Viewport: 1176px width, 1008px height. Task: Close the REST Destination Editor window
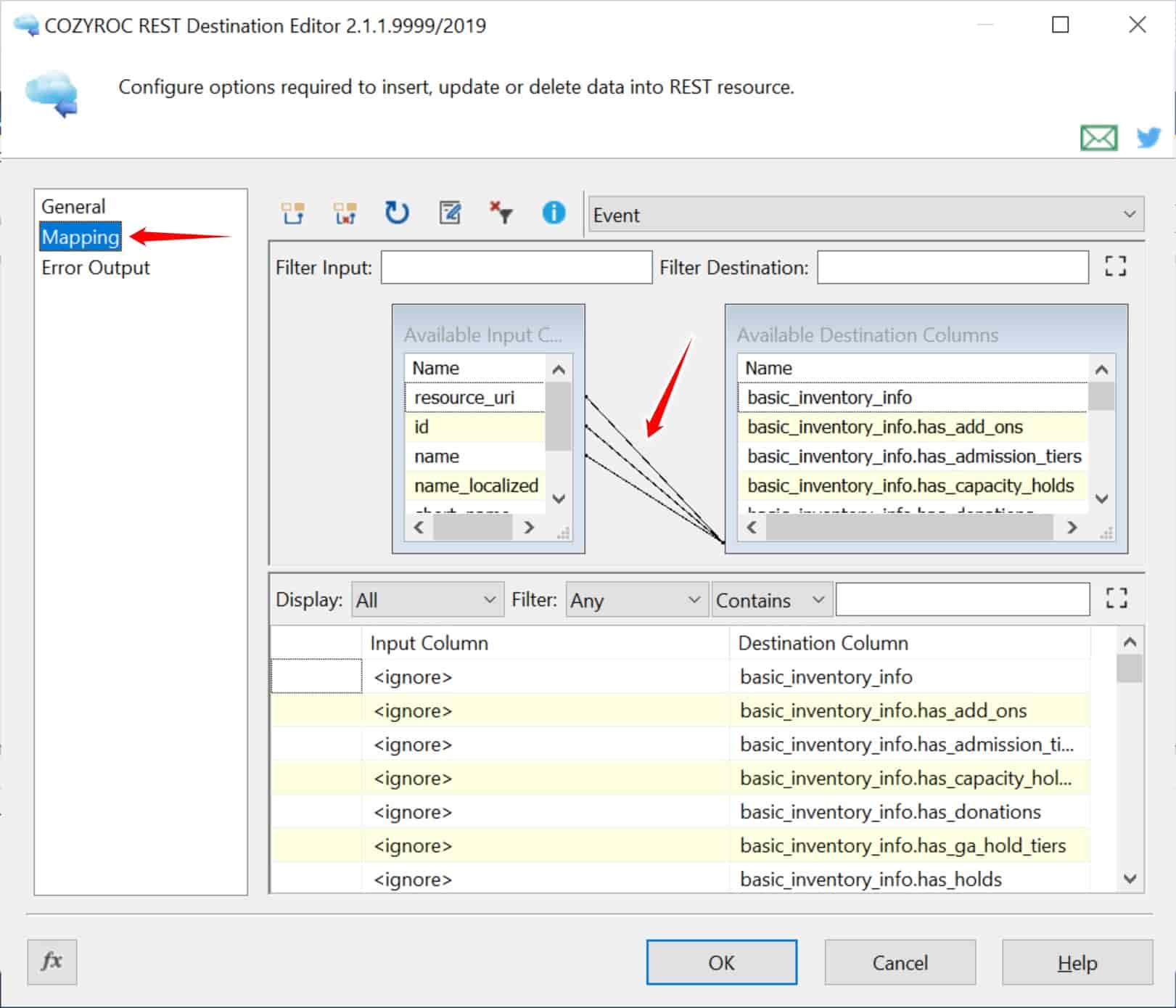pyautogui.click(x=1138, y=25)
